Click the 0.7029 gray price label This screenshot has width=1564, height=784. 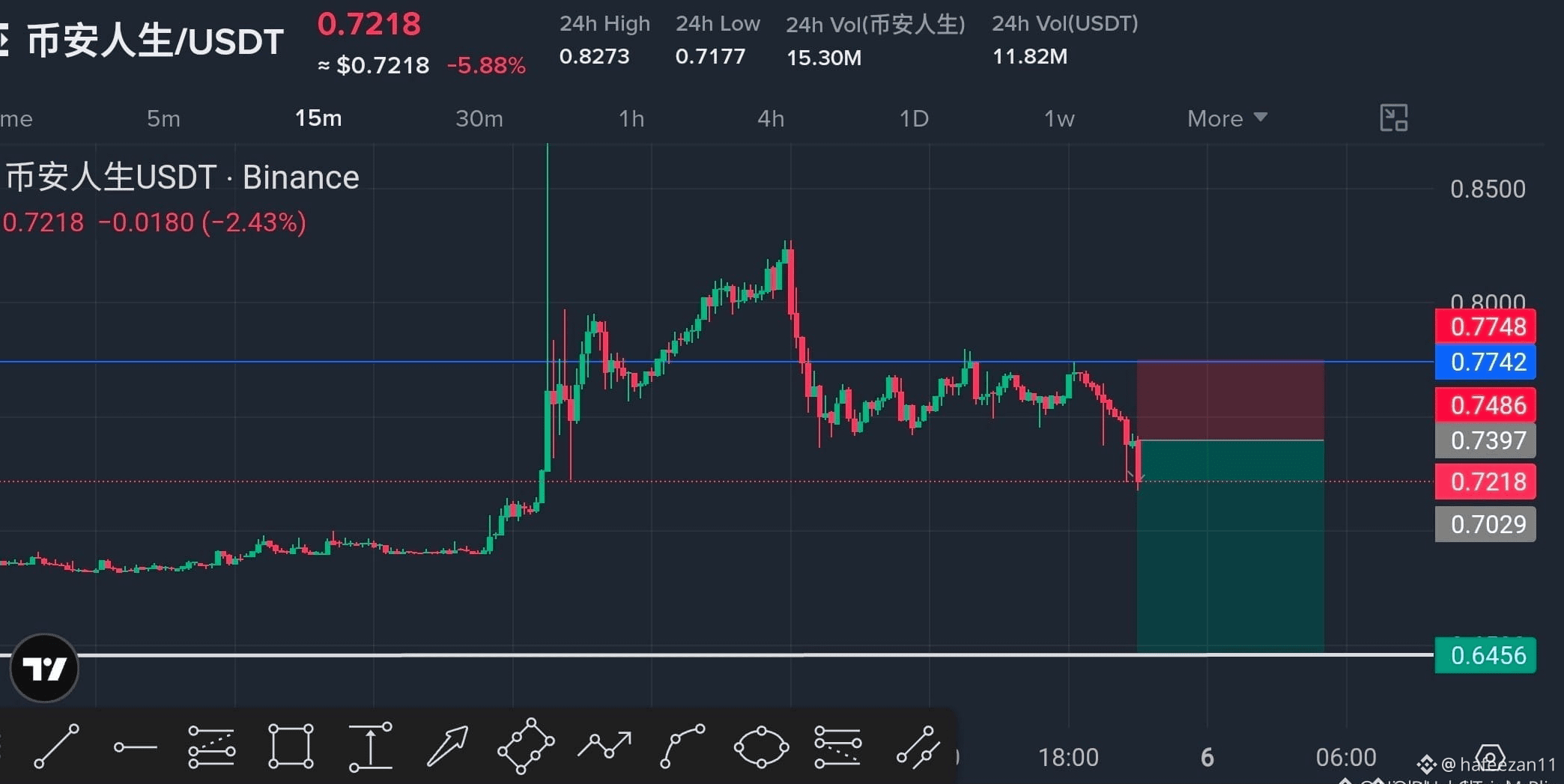1485,524
